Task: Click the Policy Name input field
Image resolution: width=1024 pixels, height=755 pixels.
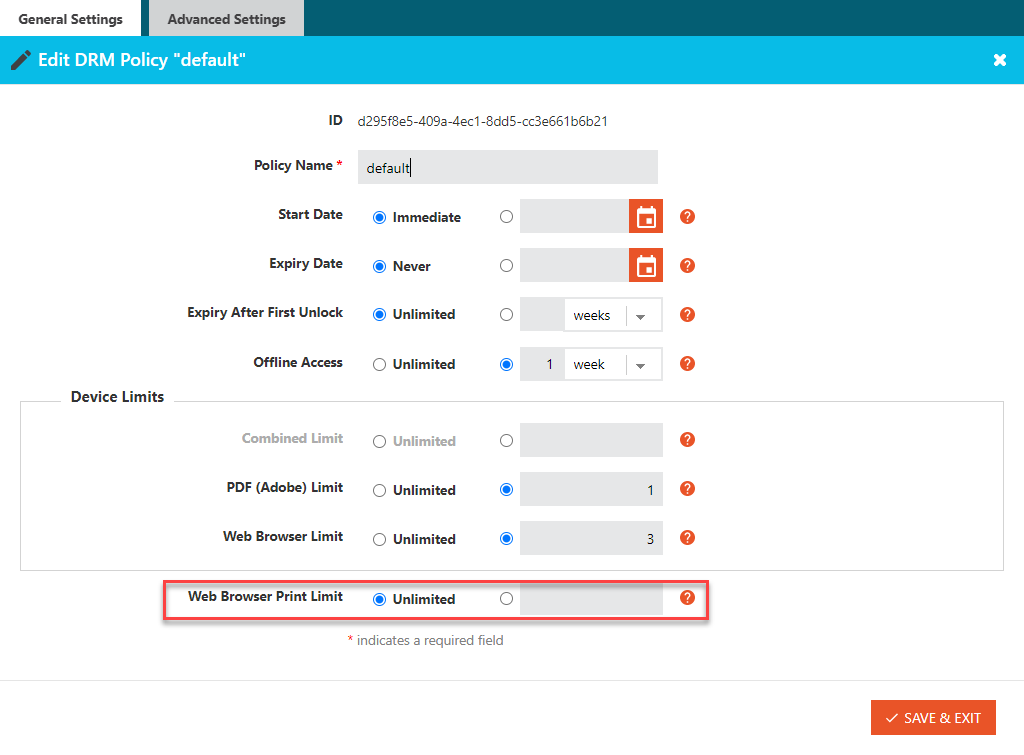Action: [507, 167]
